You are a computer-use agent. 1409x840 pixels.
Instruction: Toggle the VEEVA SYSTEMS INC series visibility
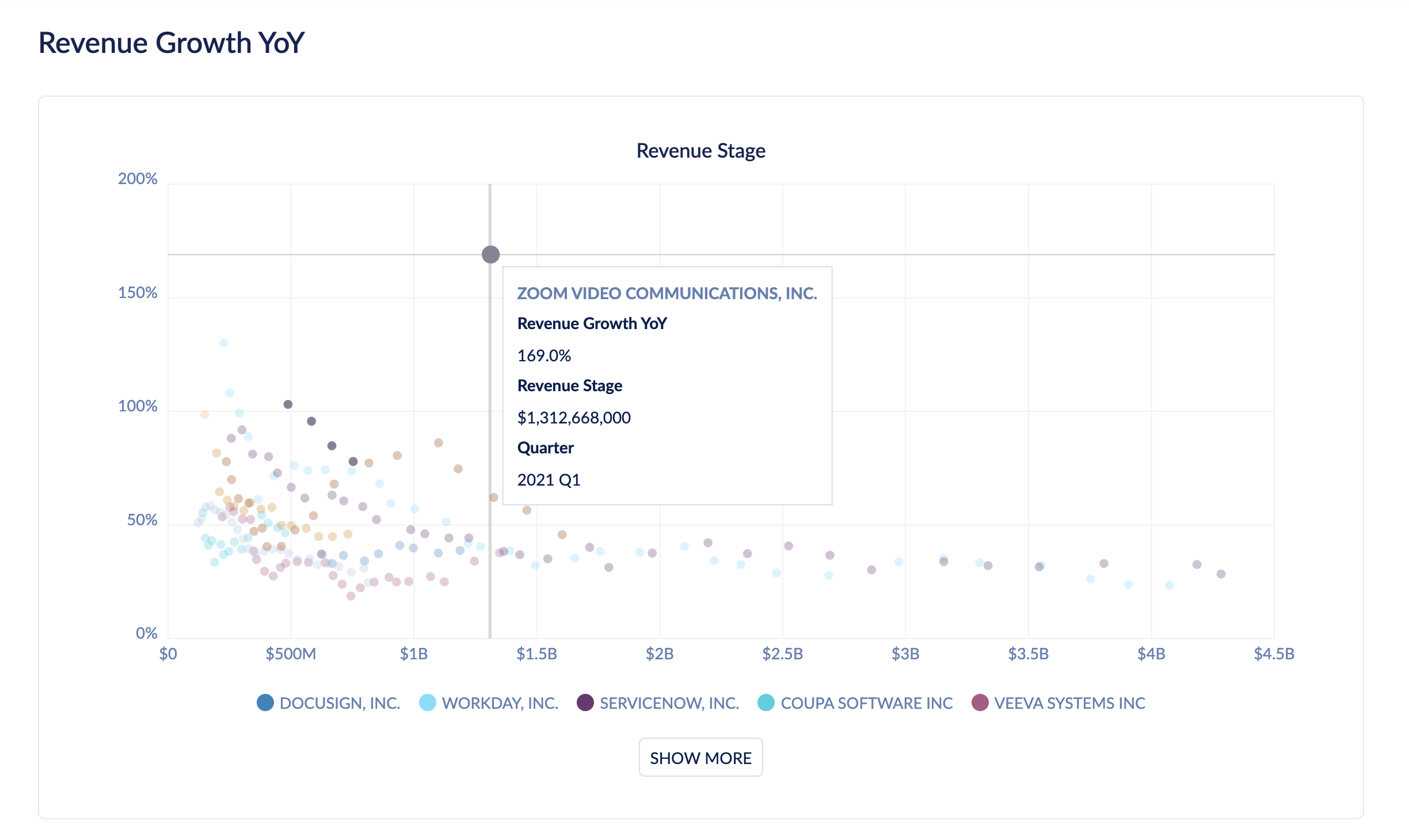[1068, 703]
